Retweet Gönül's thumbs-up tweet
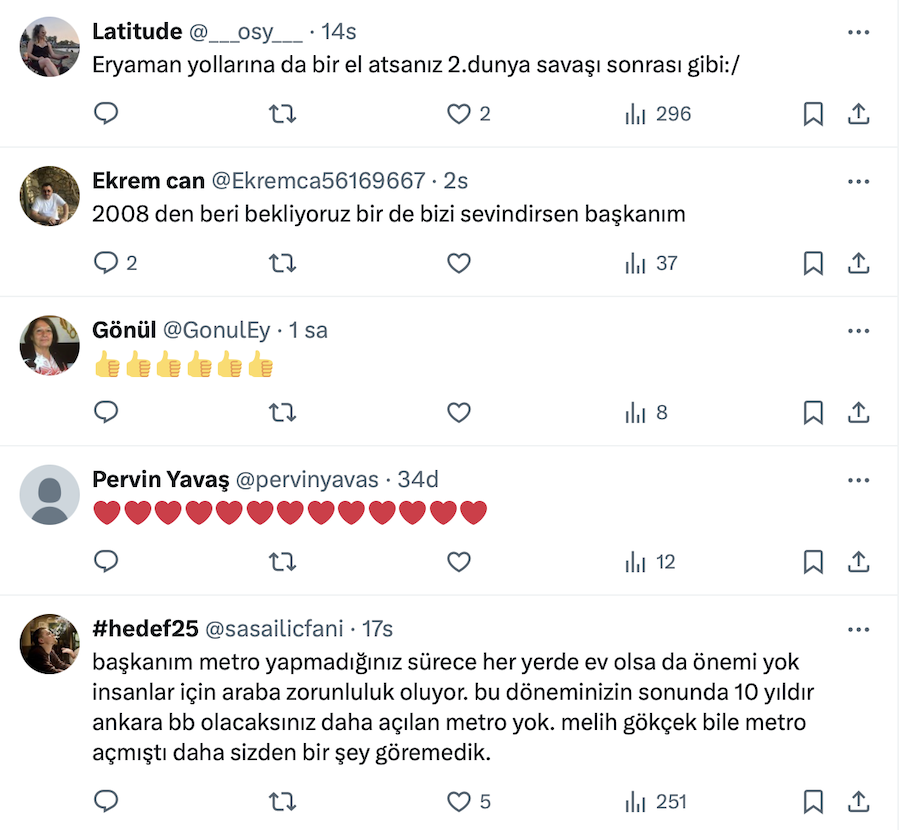Viewport: 900px width, 830px height. click(x=283, y=412)
